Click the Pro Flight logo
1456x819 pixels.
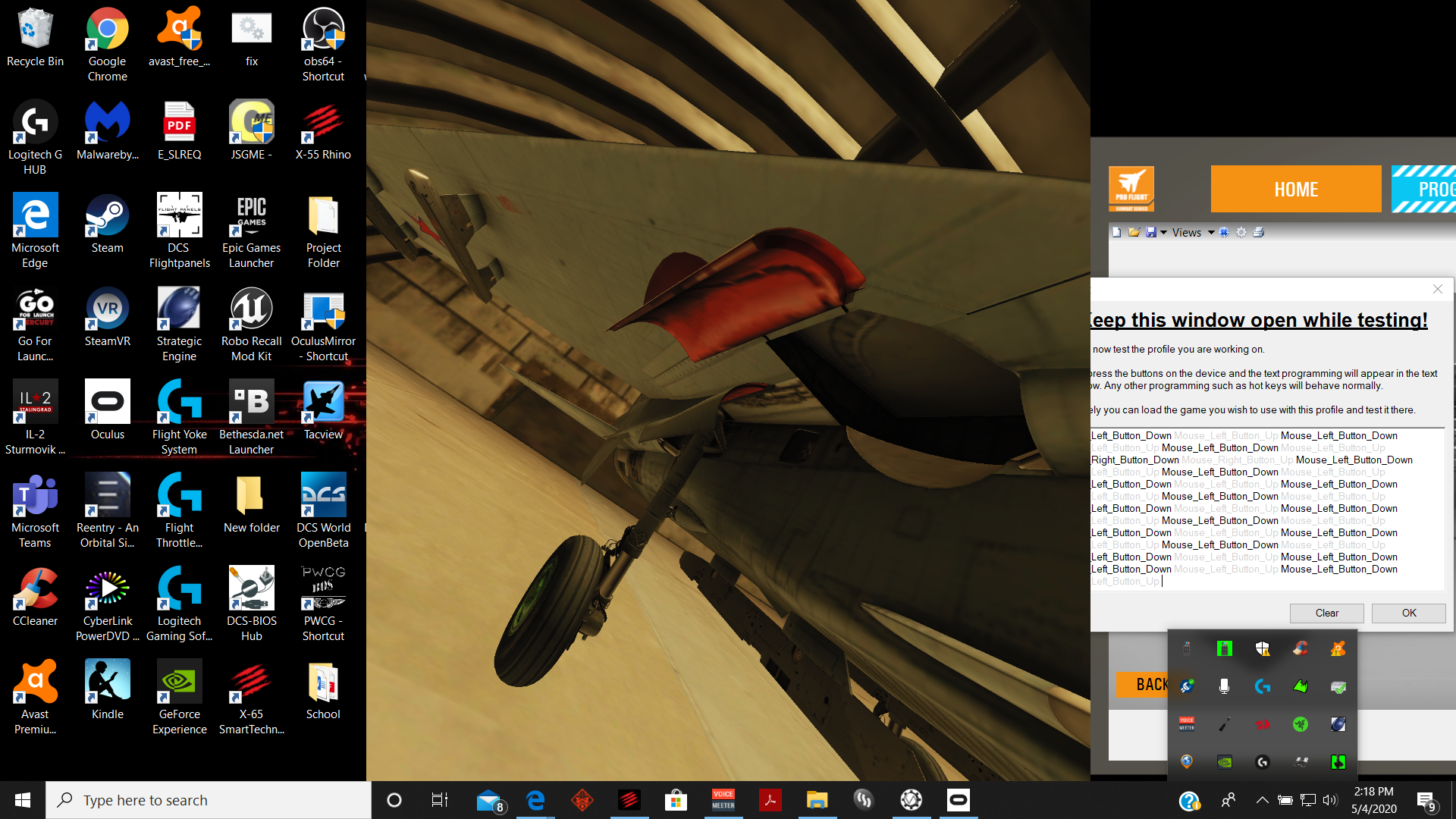(1131, 189)
